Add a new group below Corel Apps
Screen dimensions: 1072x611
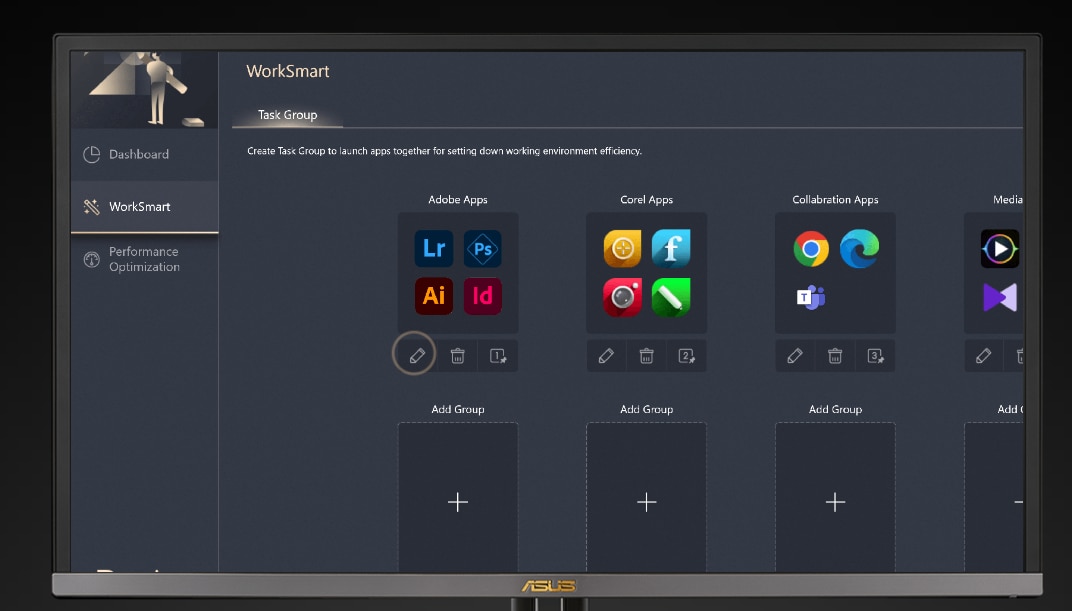(646, 502)
